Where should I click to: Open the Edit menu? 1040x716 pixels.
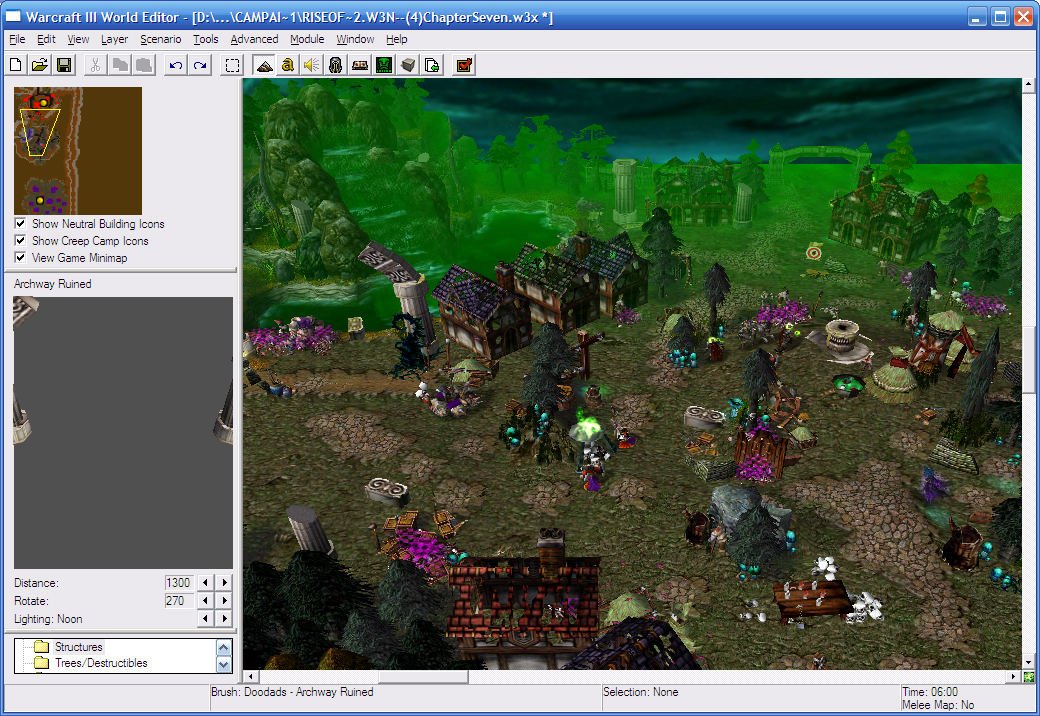46,39
